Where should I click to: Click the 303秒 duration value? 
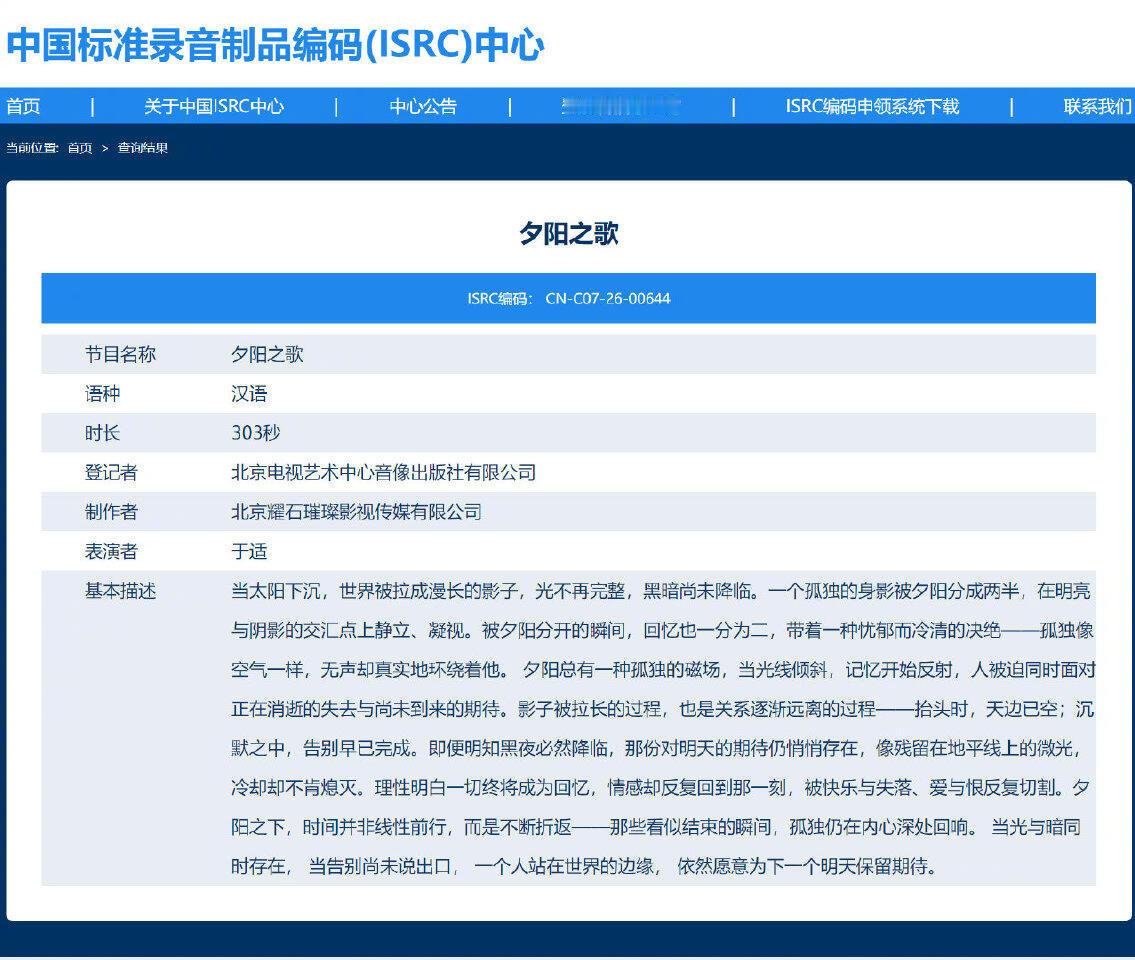point(256,433)
